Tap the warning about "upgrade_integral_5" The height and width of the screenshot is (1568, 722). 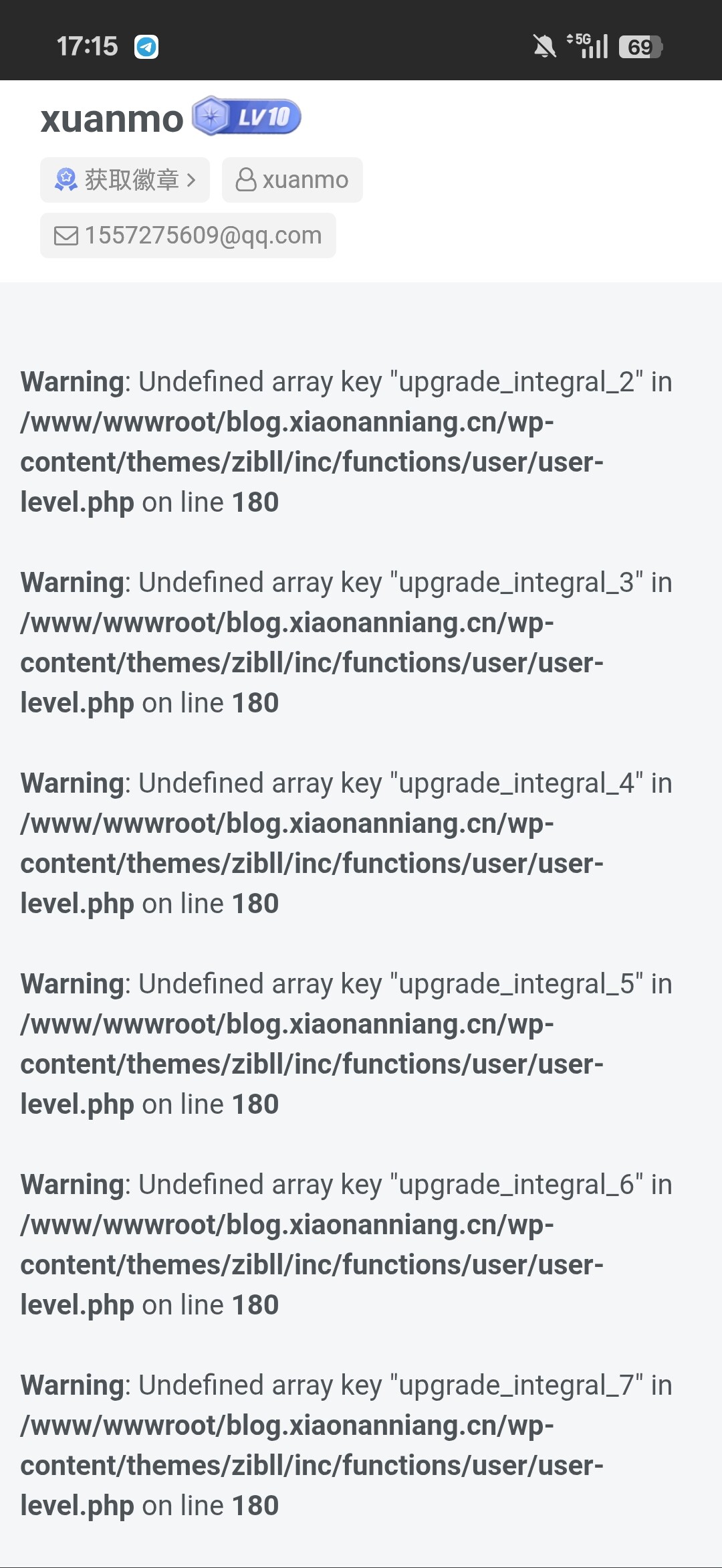[346, 1044]
